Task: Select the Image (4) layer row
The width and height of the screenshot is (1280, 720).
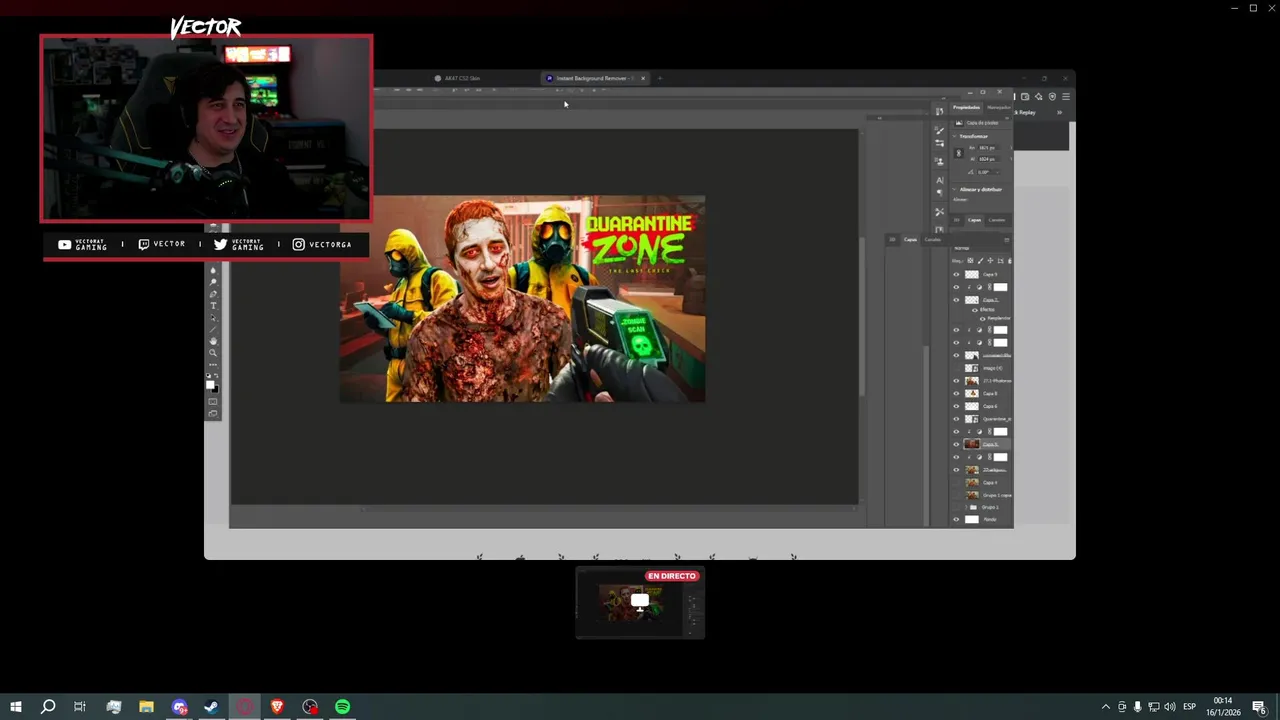Action: point(980,368)
